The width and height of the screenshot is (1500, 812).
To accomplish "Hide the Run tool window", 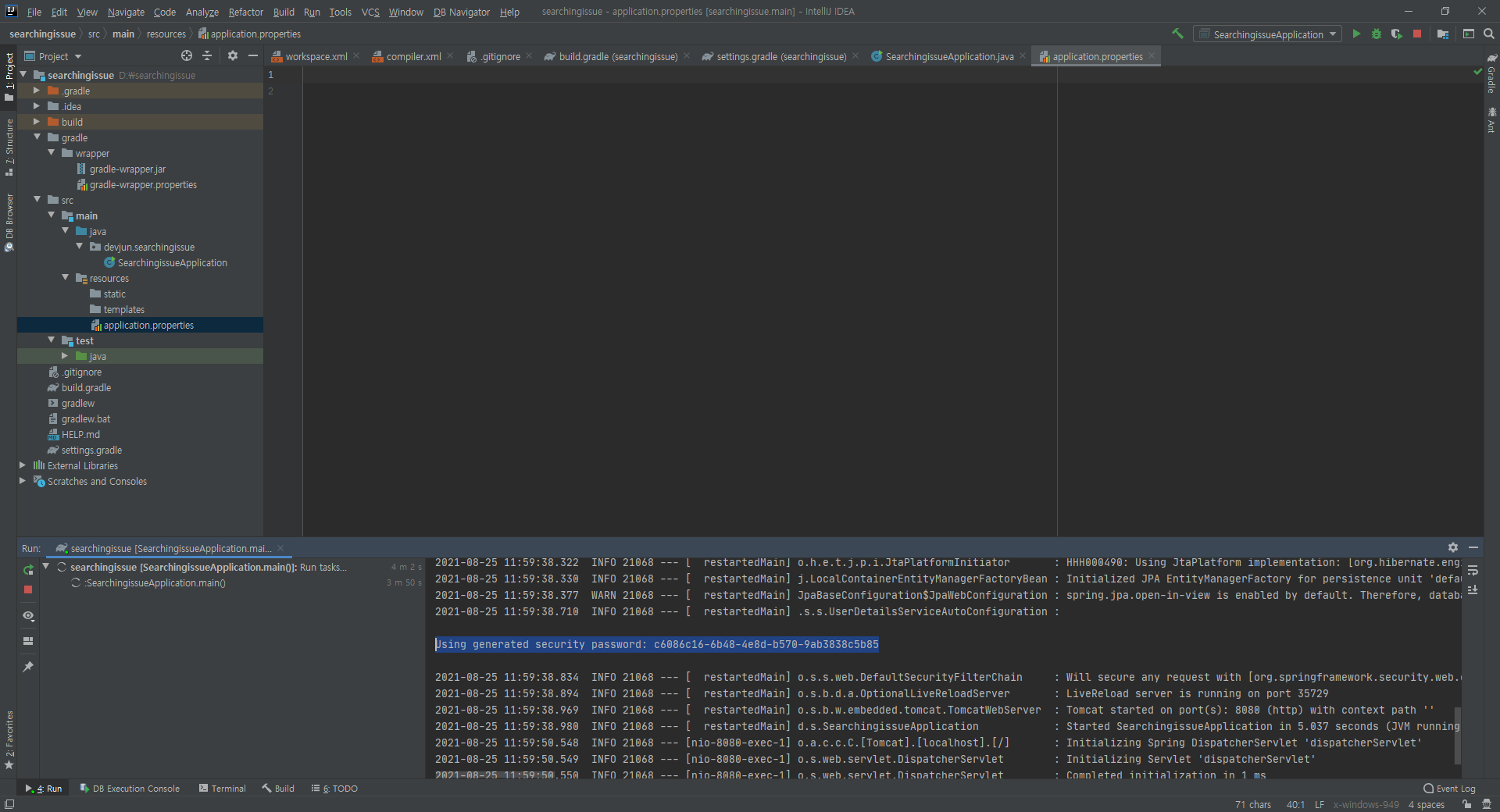I will click(x=1473, y=547).
